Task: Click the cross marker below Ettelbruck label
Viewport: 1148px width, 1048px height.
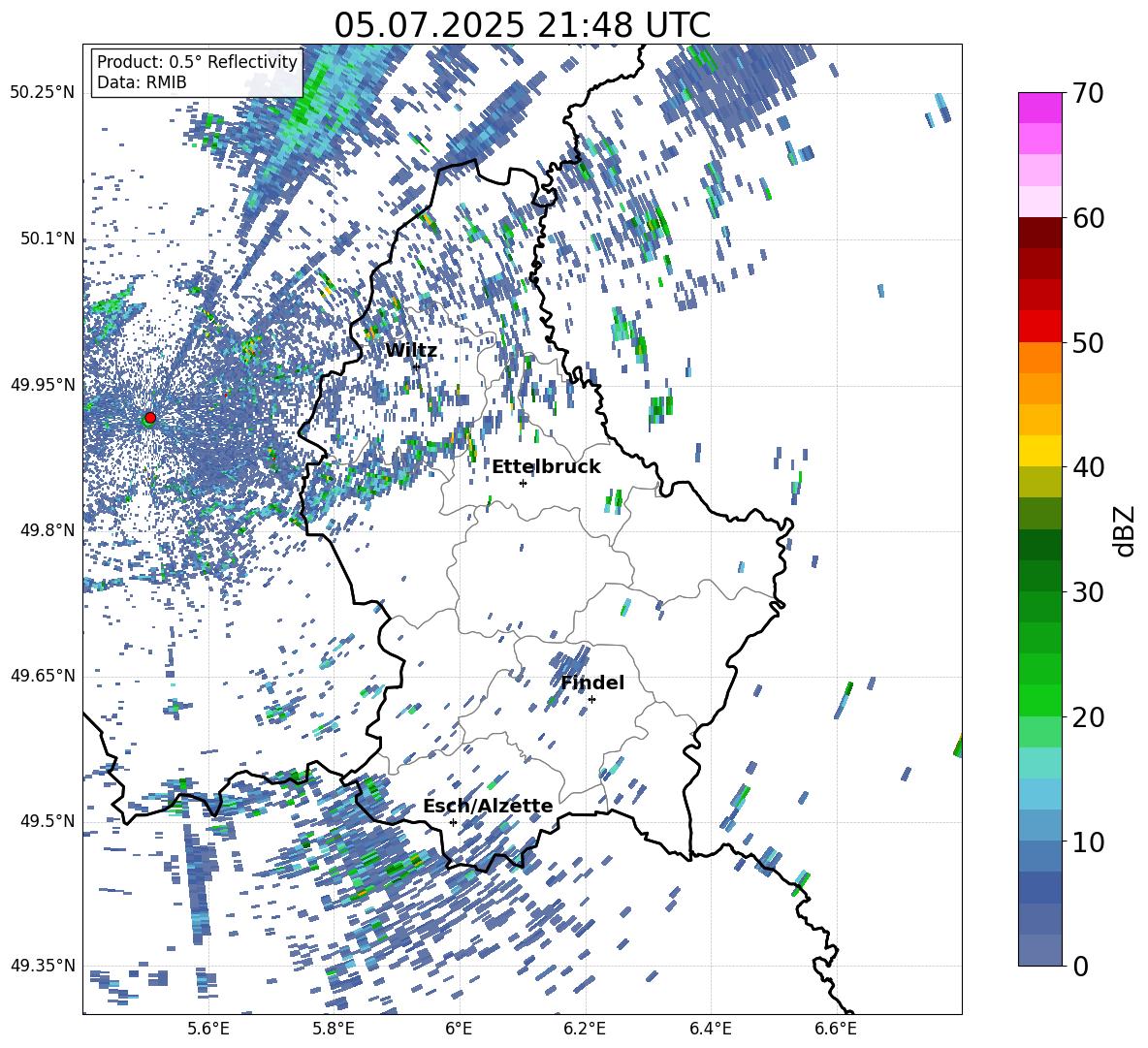Action: 523,483
